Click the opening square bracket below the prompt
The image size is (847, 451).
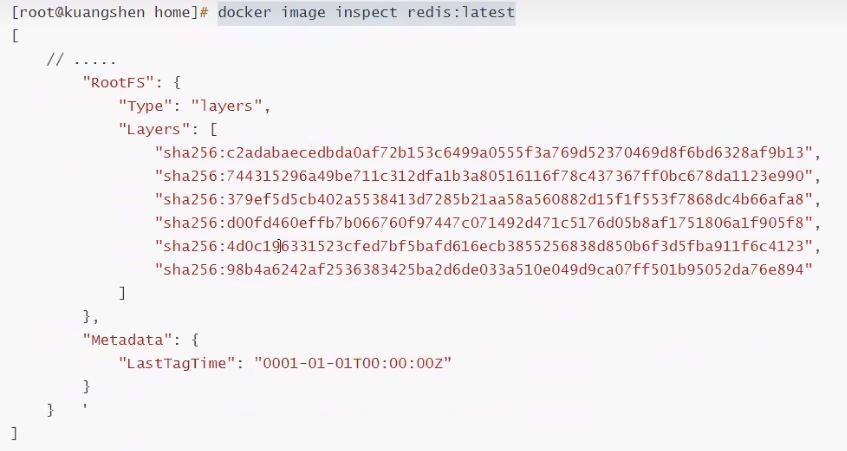tap(14, 36)
